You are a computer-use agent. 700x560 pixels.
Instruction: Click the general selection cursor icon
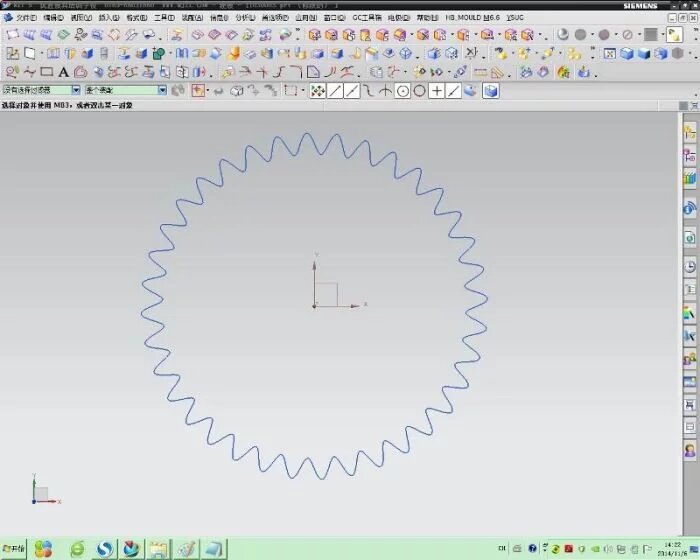pyautogui.click(x=197, y=91)
